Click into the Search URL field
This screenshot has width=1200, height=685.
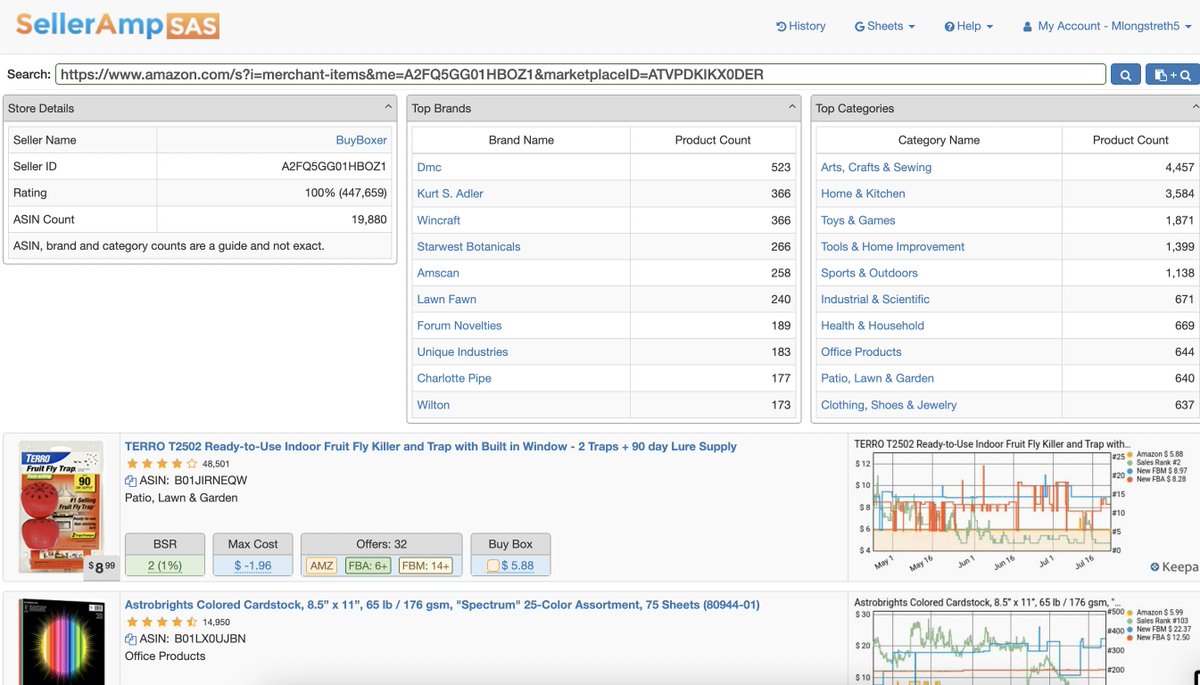(581, 74)
